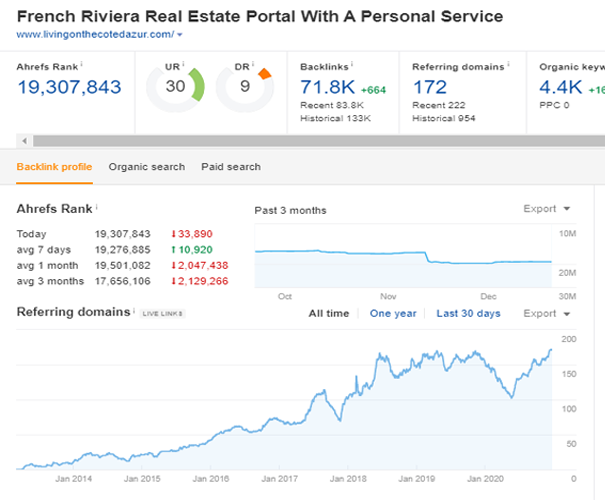Open Export dropdown for Ahrefs Rank chart
605x500 pixels.
click(546, 209)
